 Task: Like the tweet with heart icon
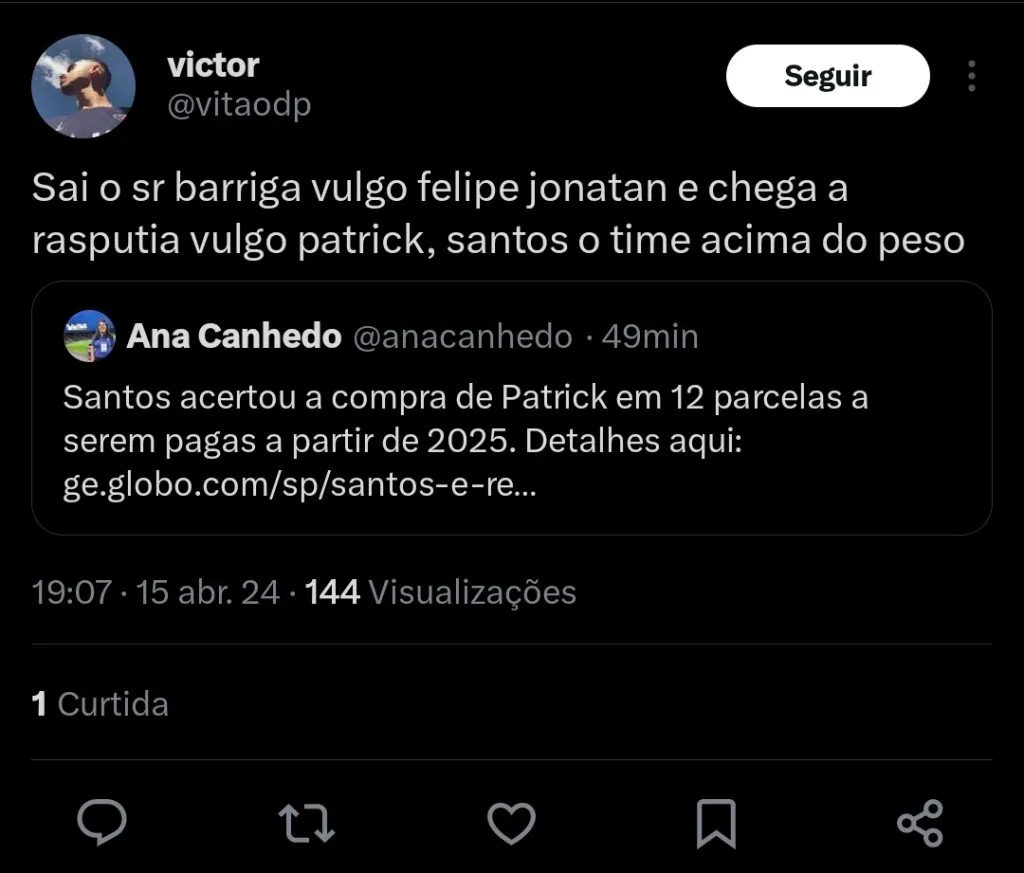coord(511,822)
